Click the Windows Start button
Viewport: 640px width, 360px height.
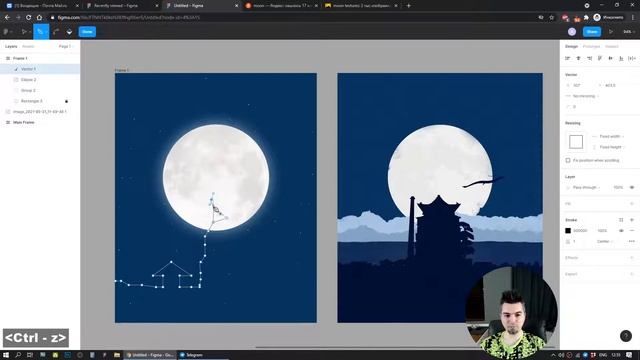(6, 355)
